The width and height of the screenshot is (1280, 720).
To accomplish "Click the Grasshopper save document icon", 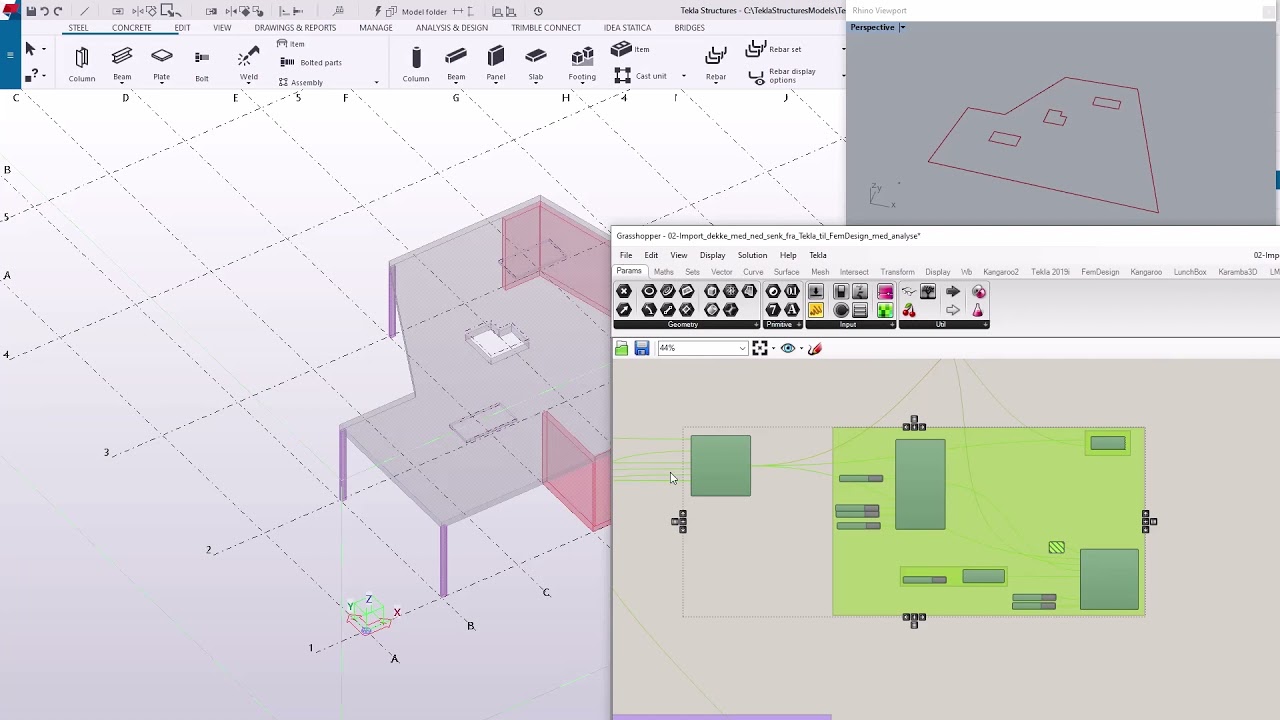I will tap(642, 348).
